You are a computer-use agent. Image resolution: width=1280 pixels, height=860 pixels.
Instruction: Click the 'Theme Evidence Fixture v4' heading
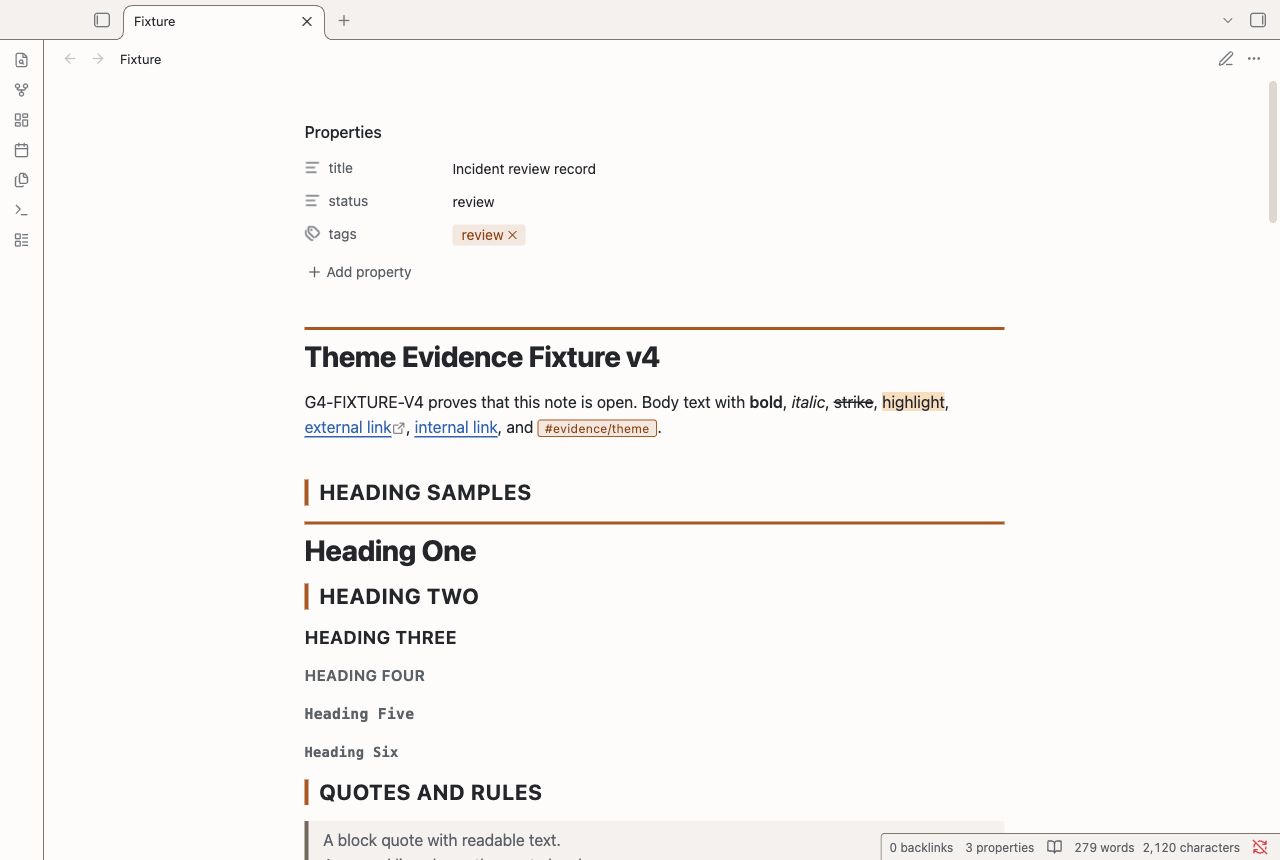pos(482,357)
